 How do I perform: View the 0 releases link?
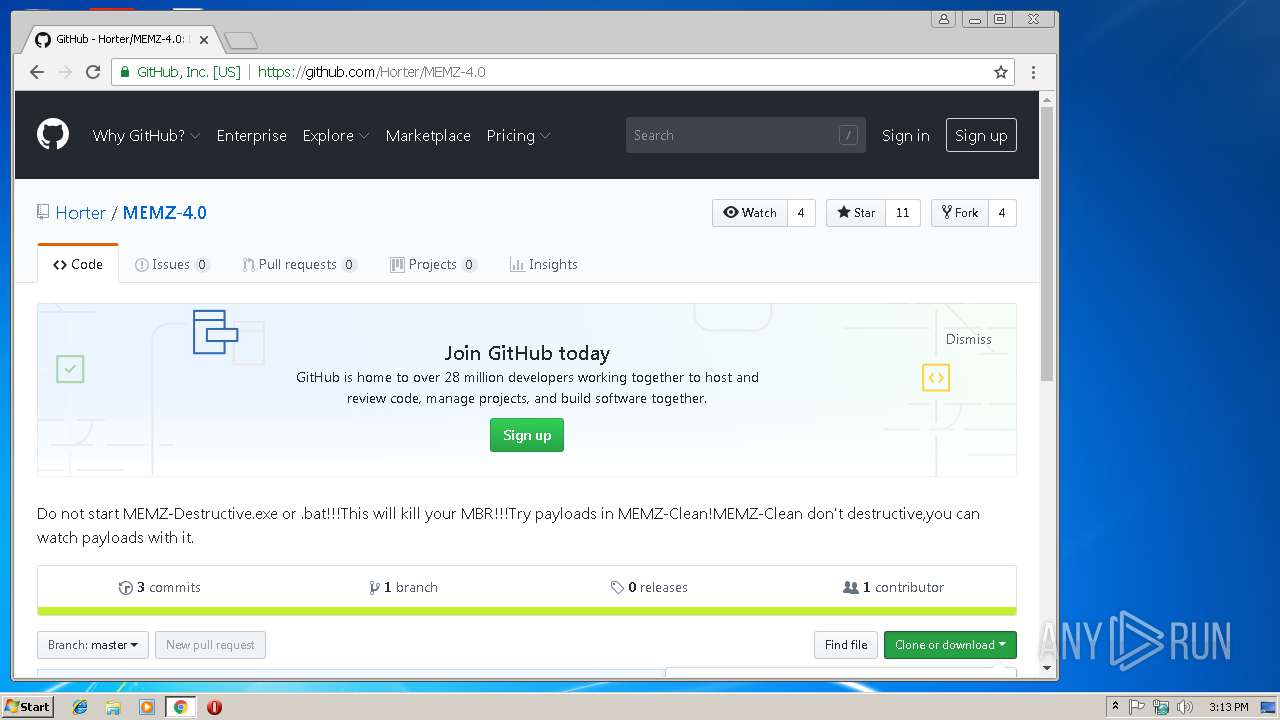click(x=649, y=587)
